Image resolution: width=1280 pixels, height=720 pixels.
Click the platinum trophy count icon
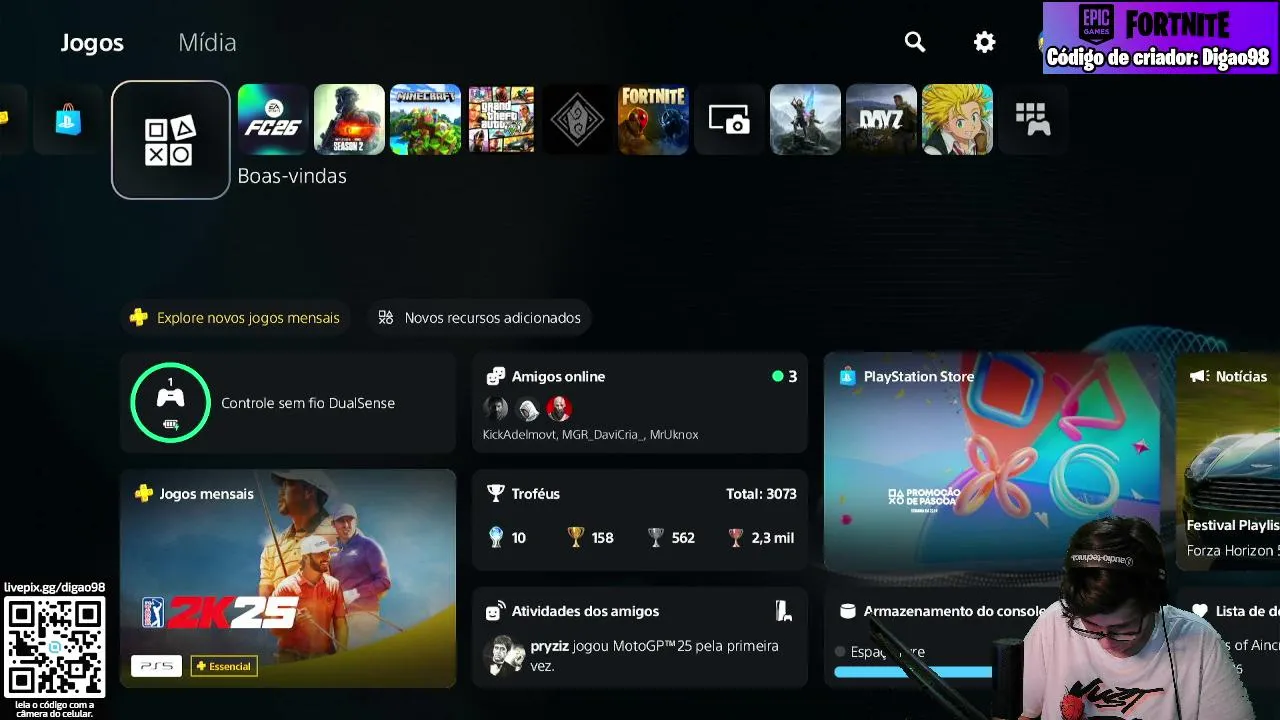495,537
